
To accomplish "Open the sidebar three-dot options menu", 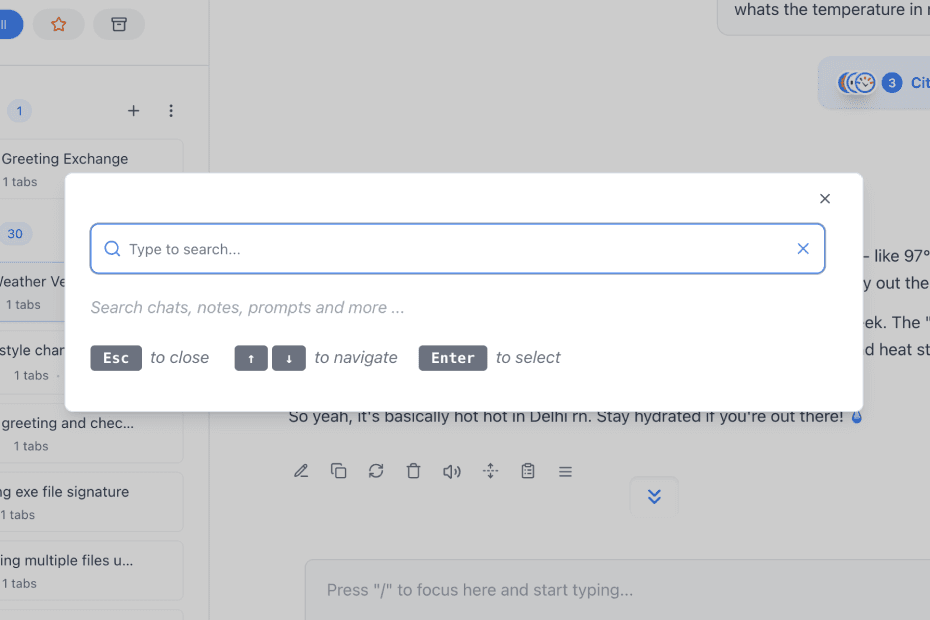I will pyautogui.click(x=171, y=111).
